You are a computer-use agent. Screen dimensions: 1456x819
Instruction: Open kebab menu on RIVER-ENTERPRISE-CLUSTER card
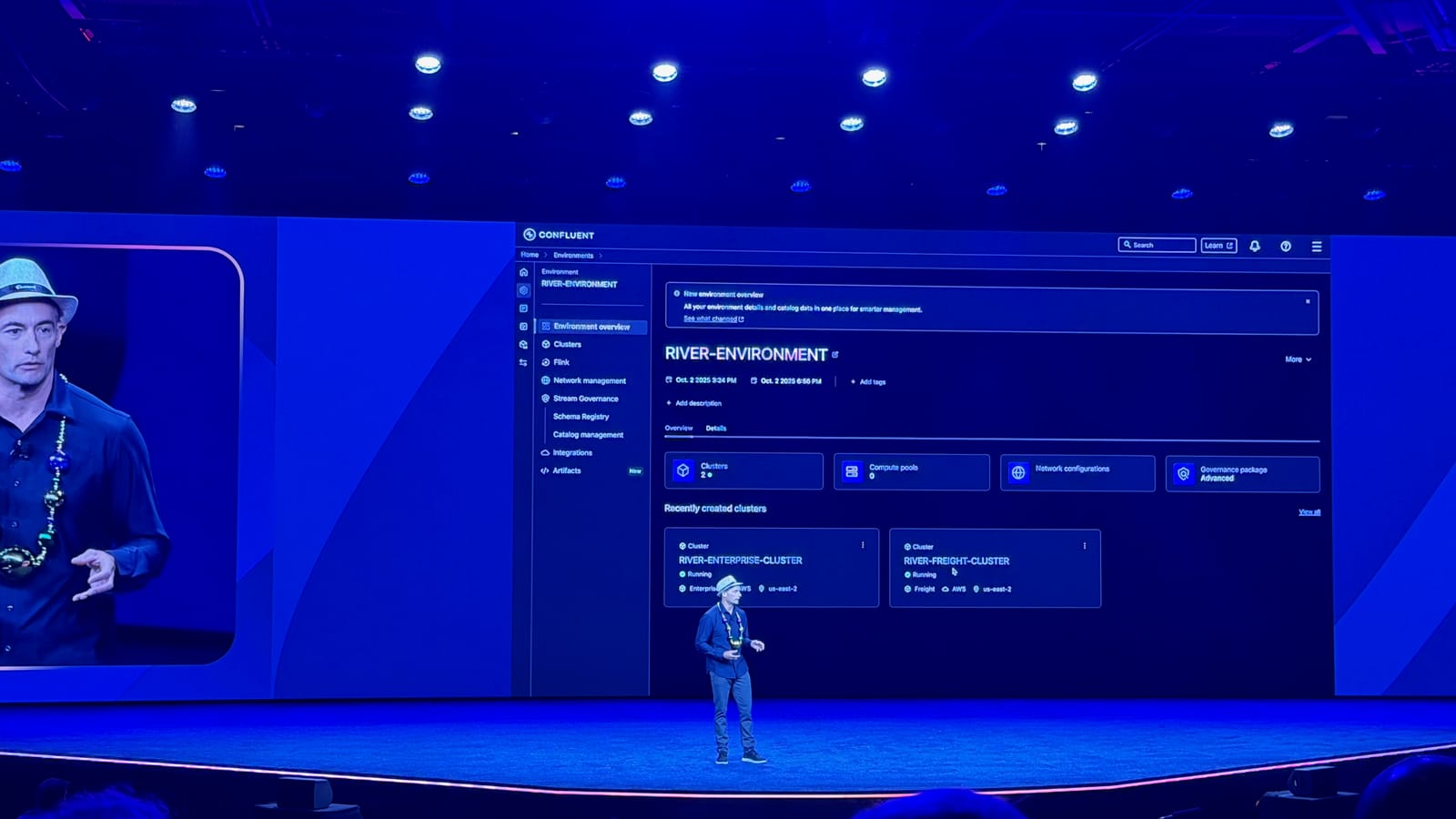click(863, 545)
